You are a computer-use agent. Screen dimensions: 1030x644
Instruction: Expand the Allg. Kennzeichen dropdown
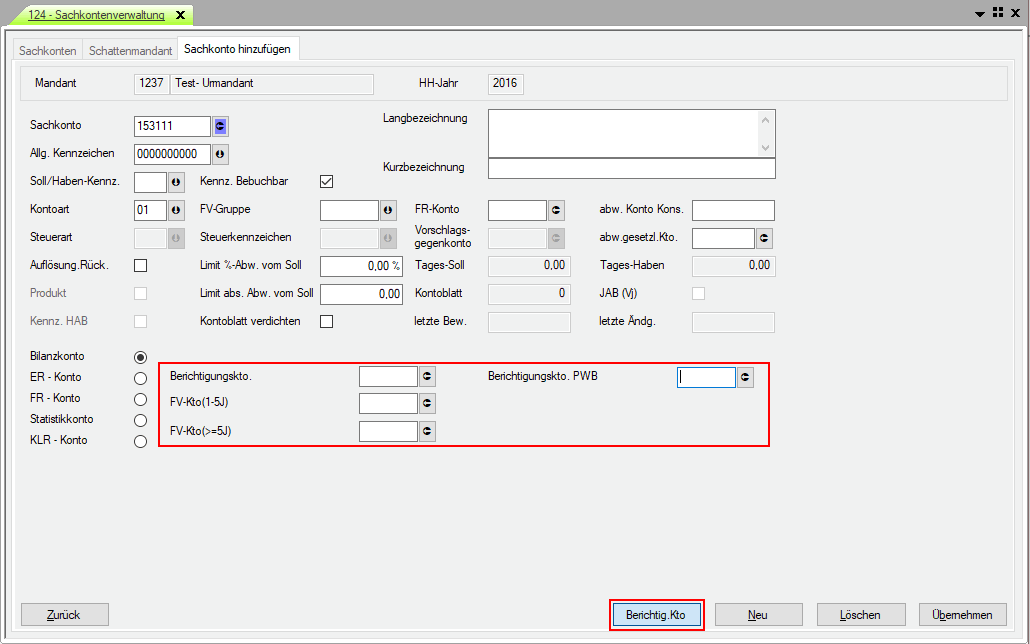tap(221, 154)
